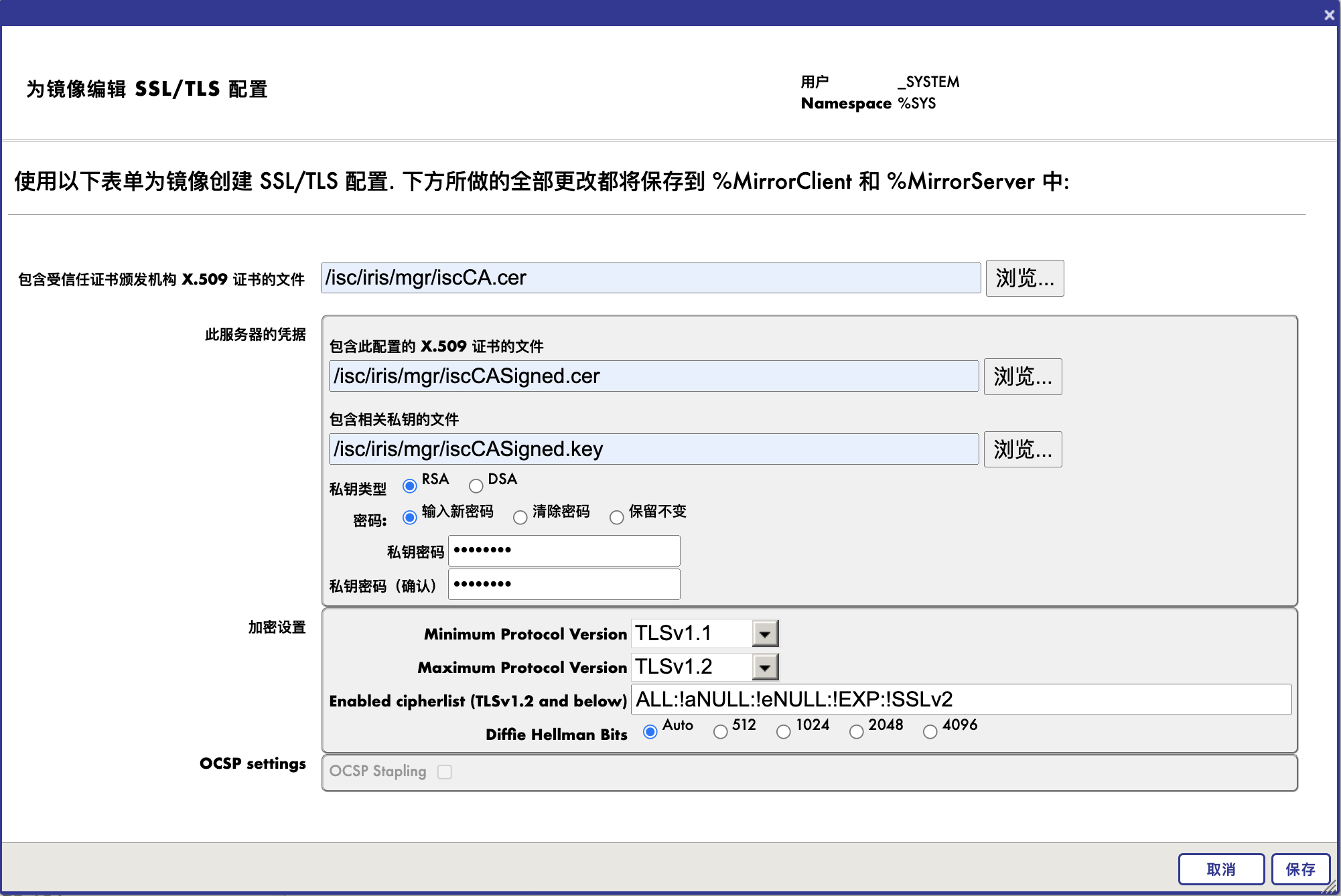Viewport: 1341px width, 896px height.
Task: Select Auto for Diffie Hellman Bits
Action: pyautogui.click(x=650, y=732)
